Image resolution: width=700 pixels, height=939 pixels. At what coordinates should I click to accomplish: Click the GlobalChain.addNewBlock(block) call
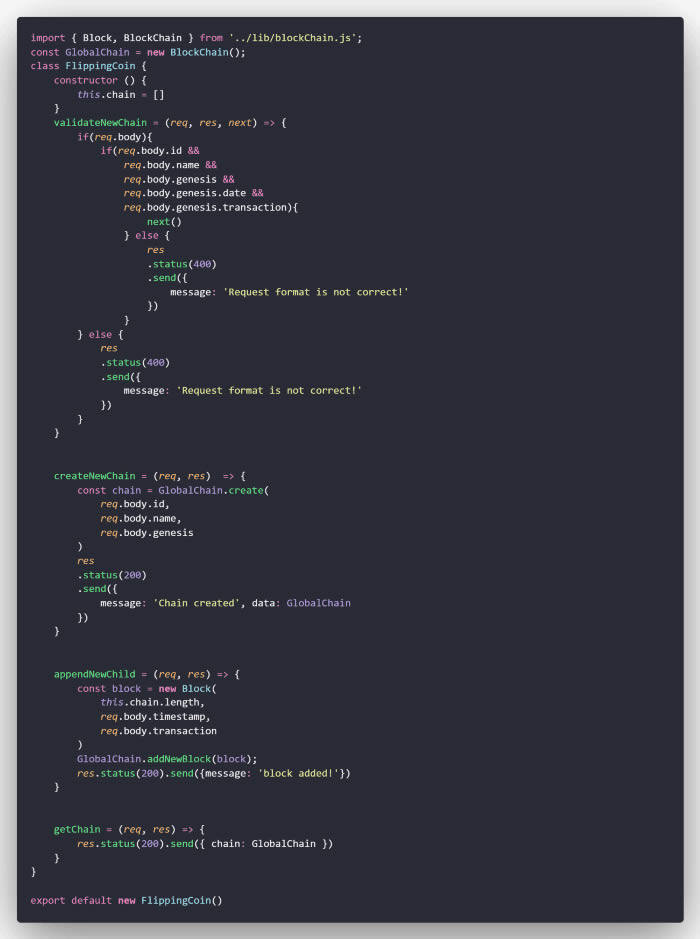[x=167, y=758]
